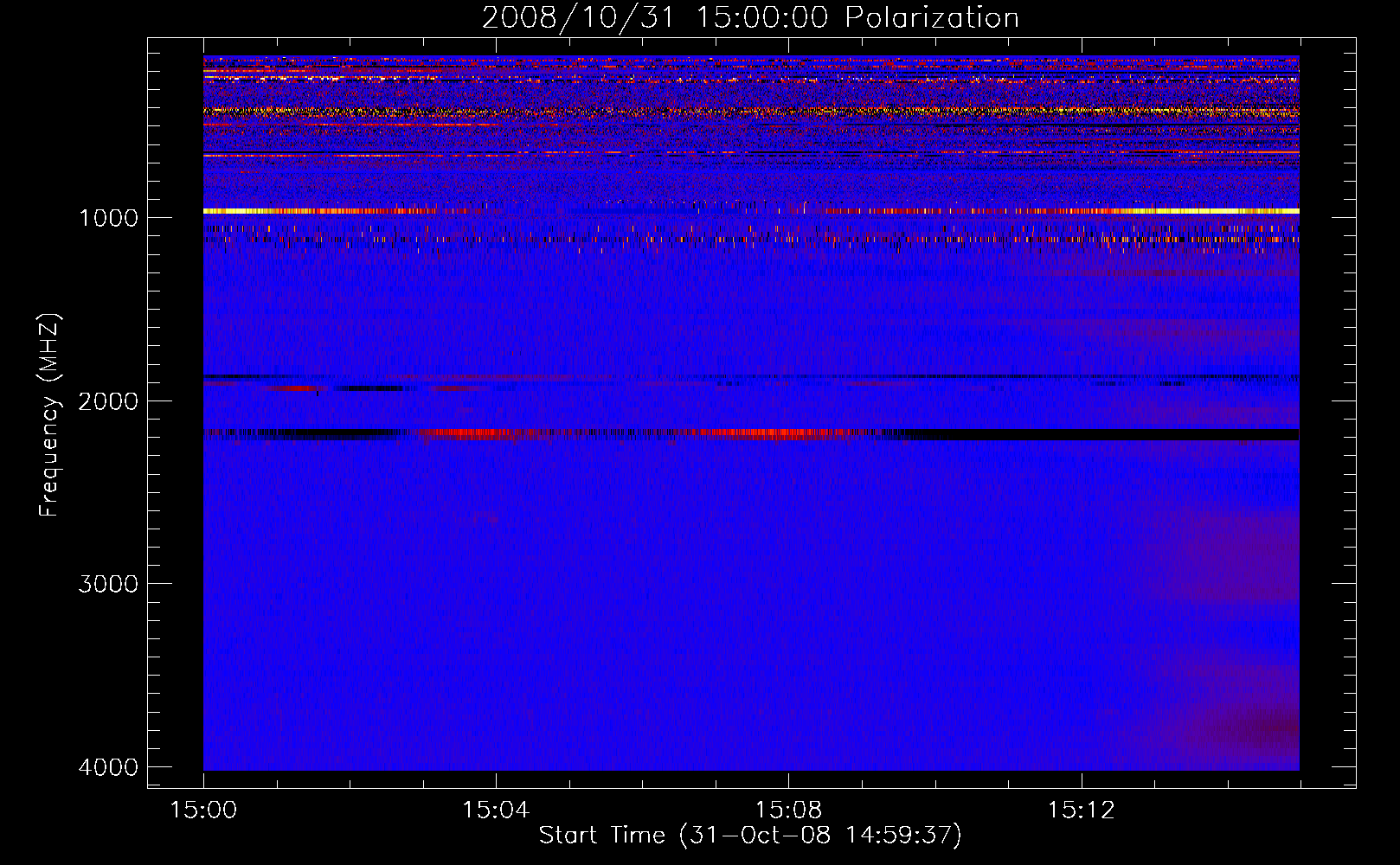The image size is (1400, 865).
Task: Click the '15:12' time tick label
Action: point(1081,811)
